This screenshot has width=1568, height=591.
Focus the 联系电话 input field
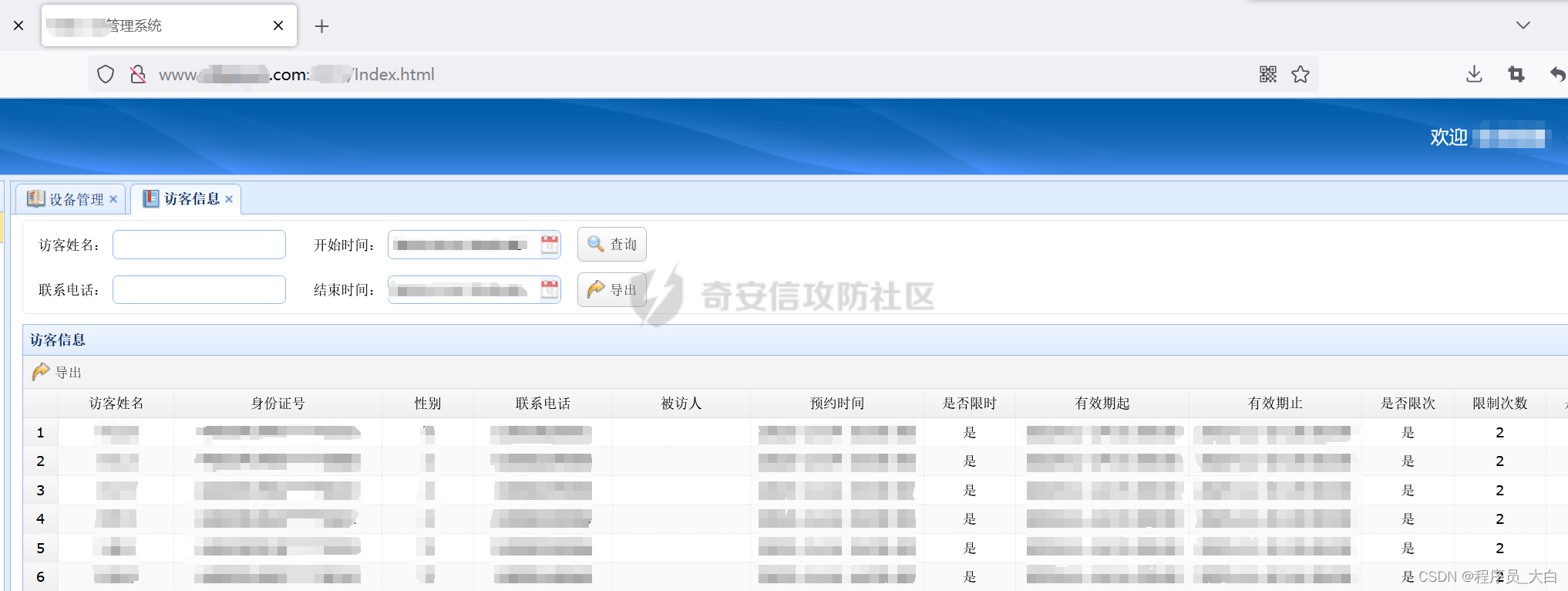pyautogui.click(x=199, y=289)
